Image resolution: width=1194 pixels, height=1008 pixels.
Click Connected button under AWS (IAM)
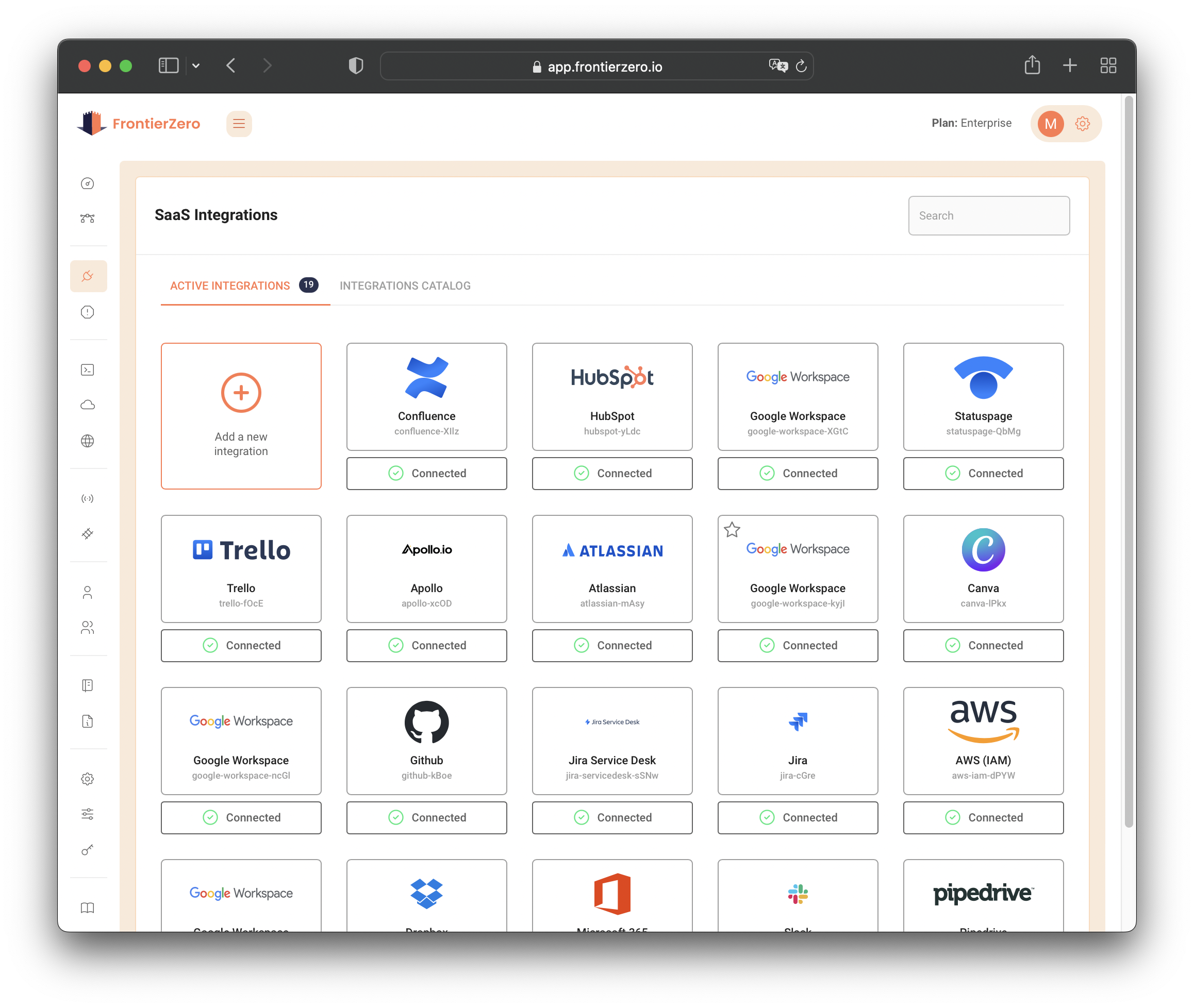coord(983,817)
